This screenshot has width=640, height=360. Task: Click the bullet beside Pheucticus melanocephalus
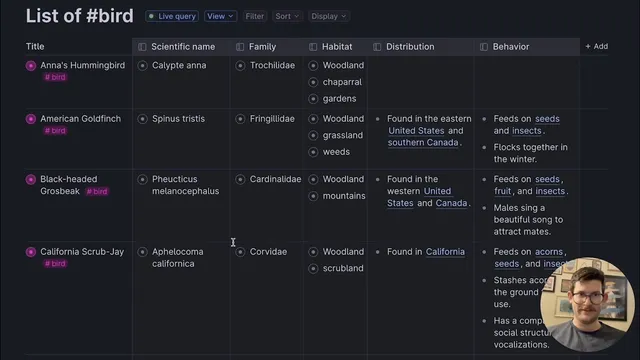142,179
